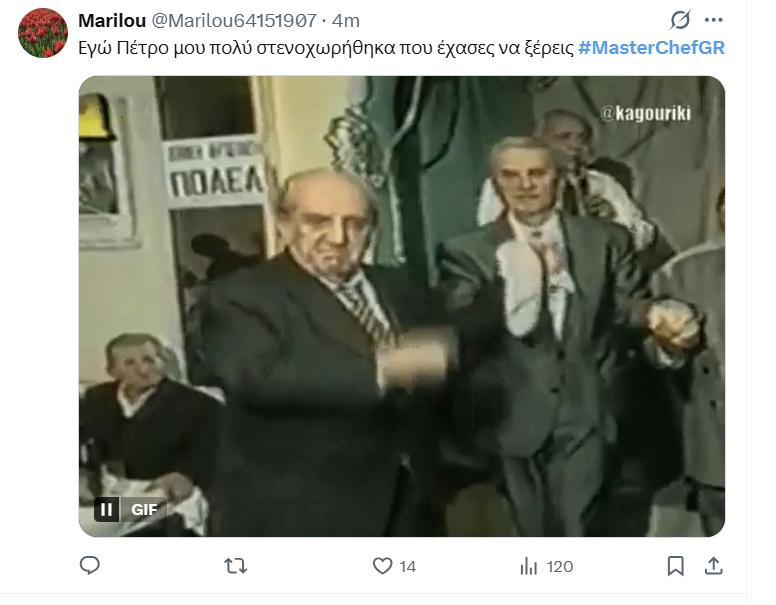Expand the dancing men GIF media
This screenshot has height=605, width=776.
(402, 306)
